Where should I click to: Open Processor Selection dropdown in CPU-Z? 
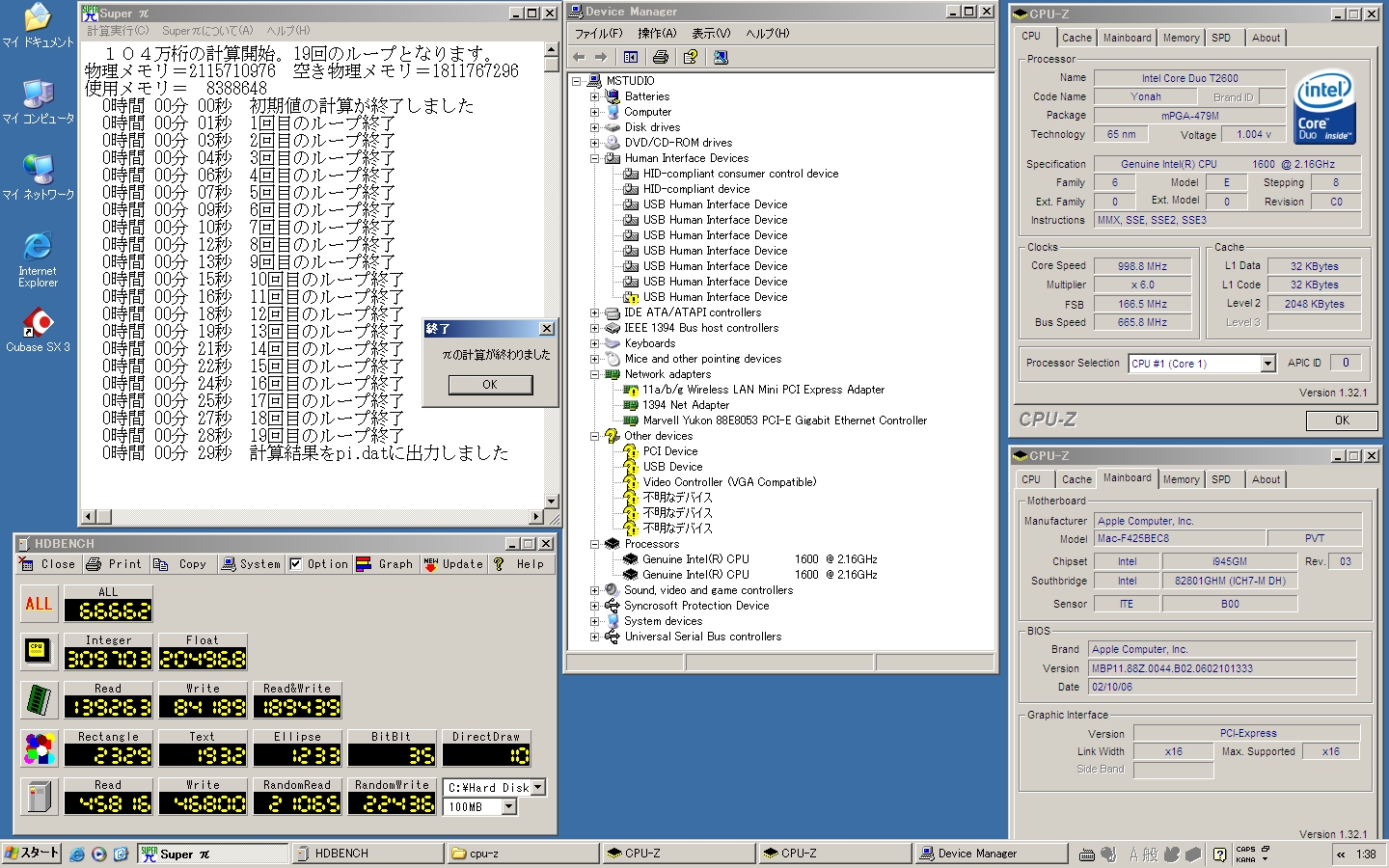pos(1268,364)
